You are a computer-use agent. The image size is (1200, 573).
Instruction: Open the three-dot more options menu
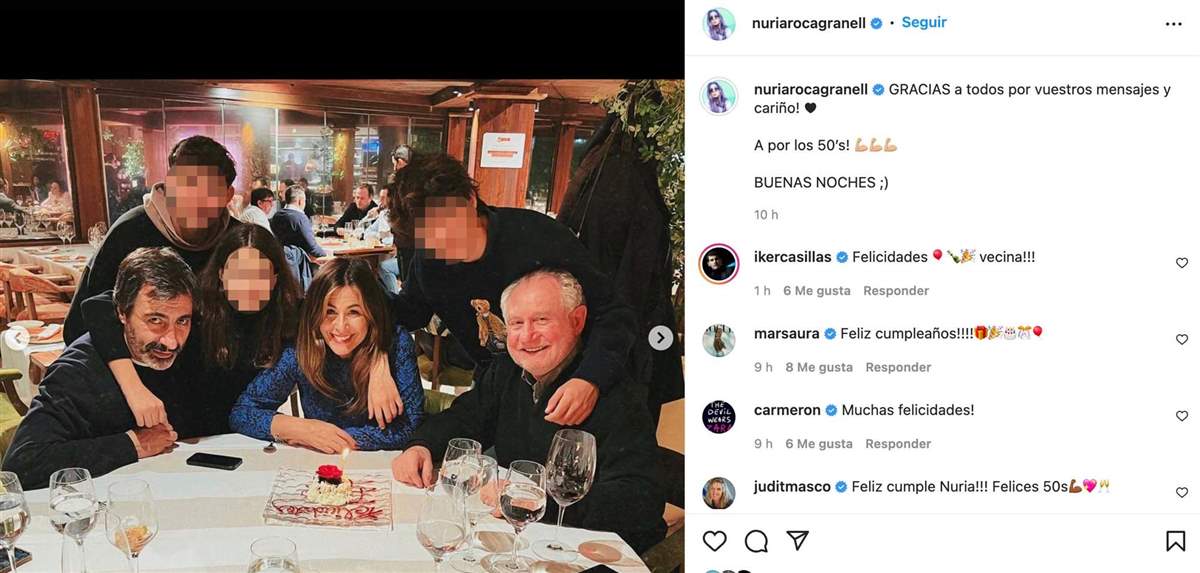pyautogui.click(x=1173, y=24)
